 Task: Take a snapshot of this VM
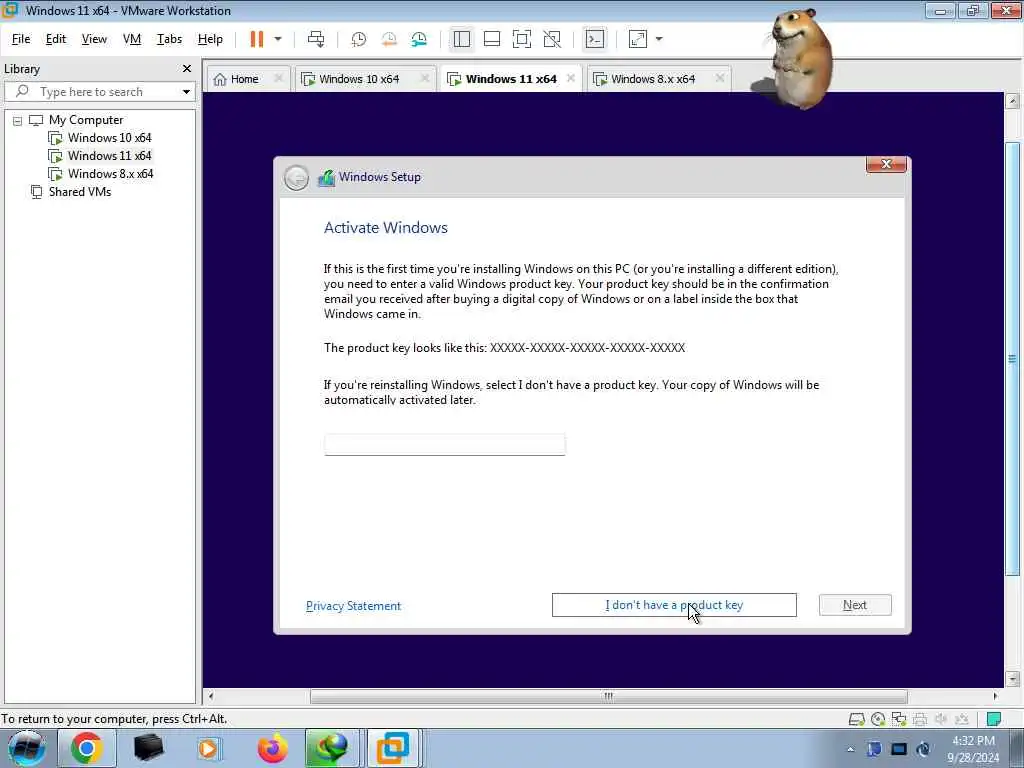coord(359,39)
